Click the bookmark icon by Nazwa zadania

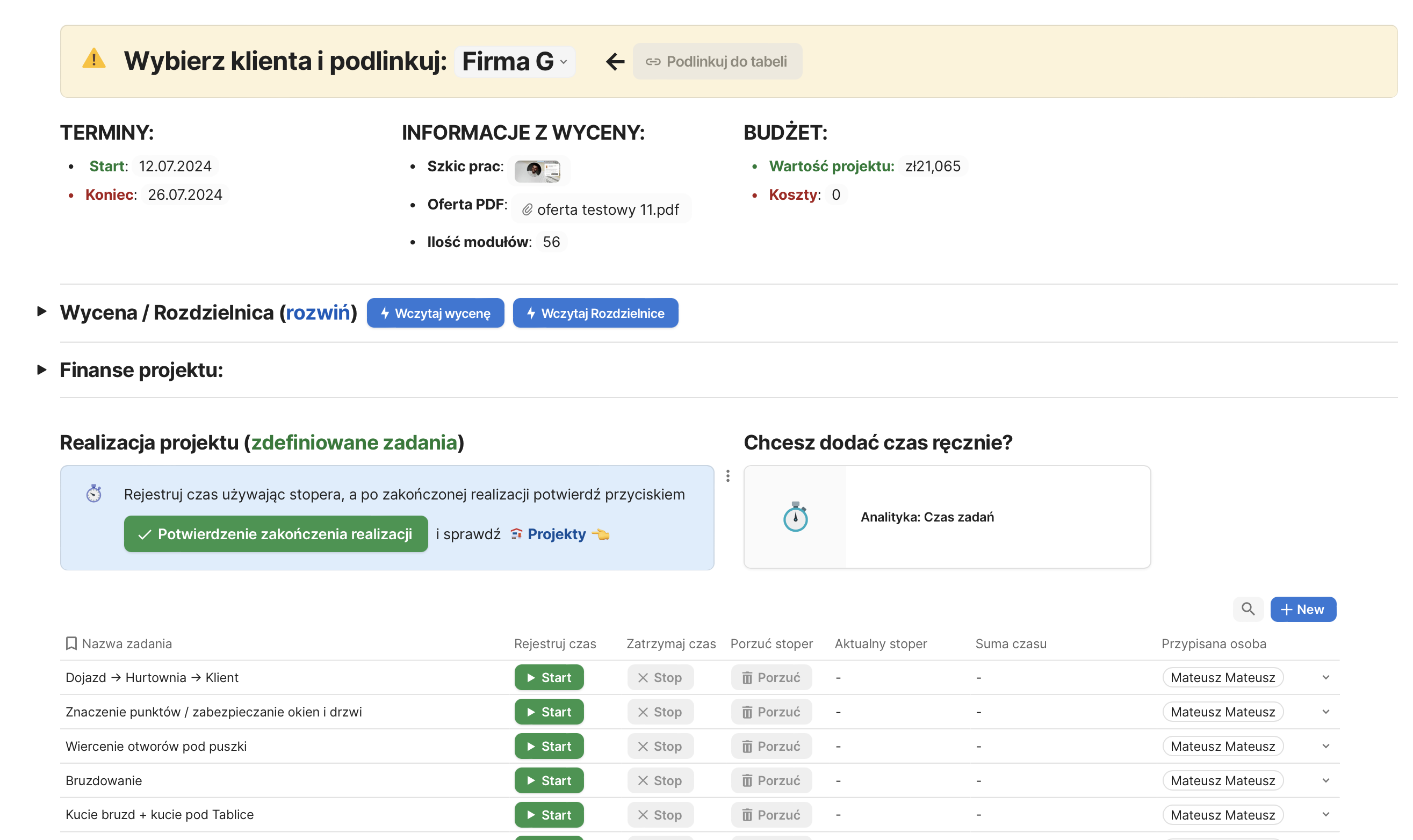pyautogui.click(x=71, y=643)
